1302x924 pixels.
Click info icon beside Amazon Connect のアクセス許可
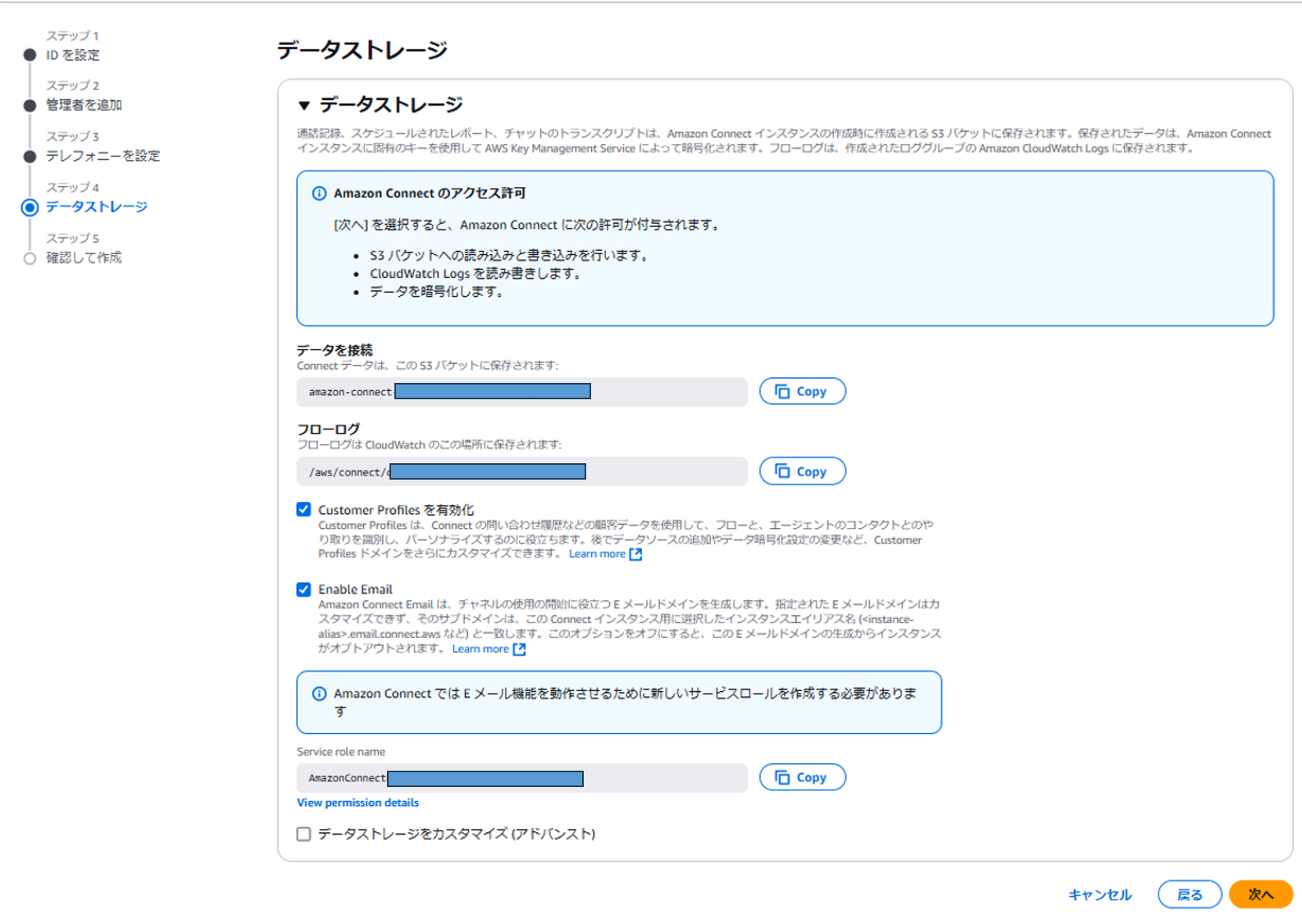click(x=319, y=193)
